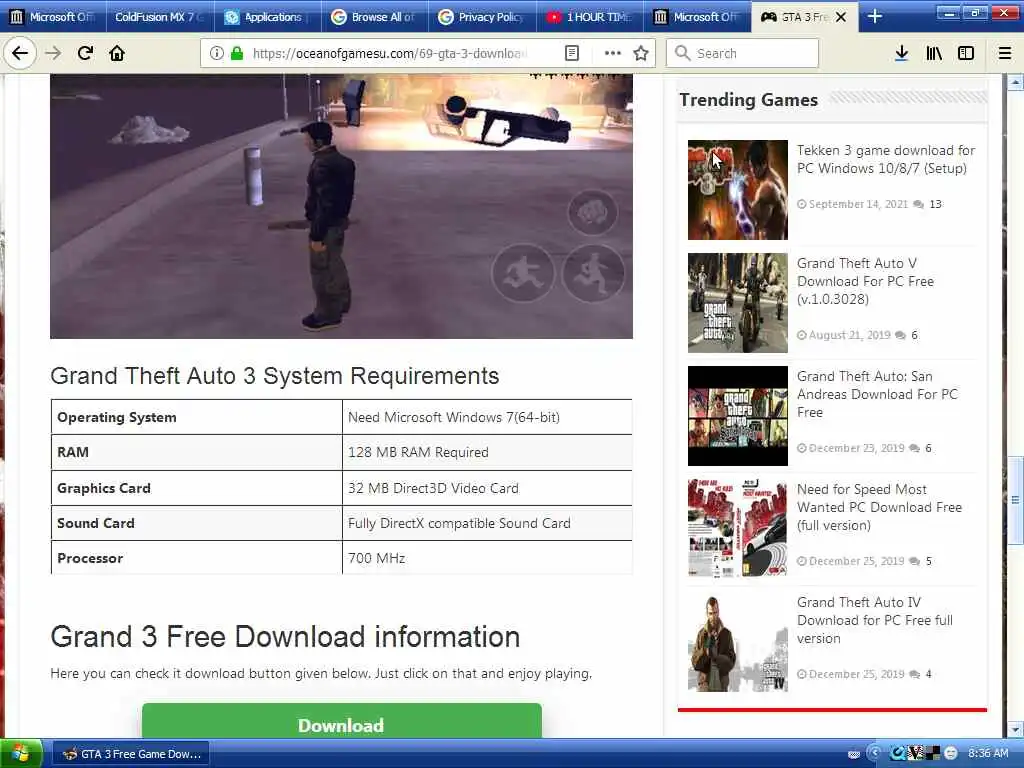Open Grand Theft Auto V Download link
This screenshot has width=1024, height=768.
(865, 281)
